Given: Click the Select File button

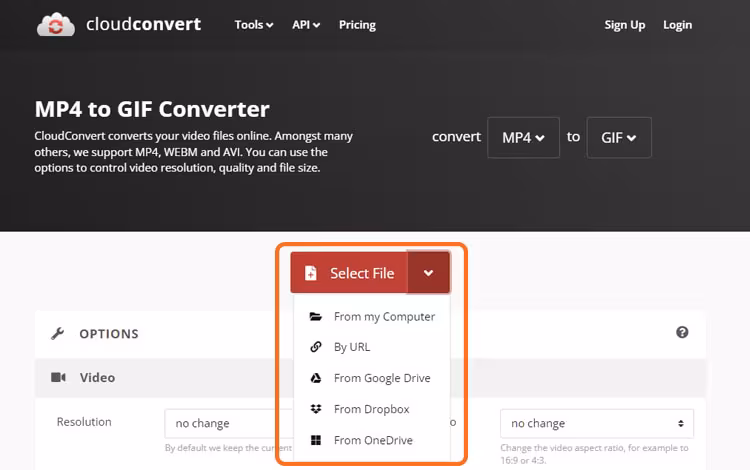Looking at the screenshot, I should 349,273.
